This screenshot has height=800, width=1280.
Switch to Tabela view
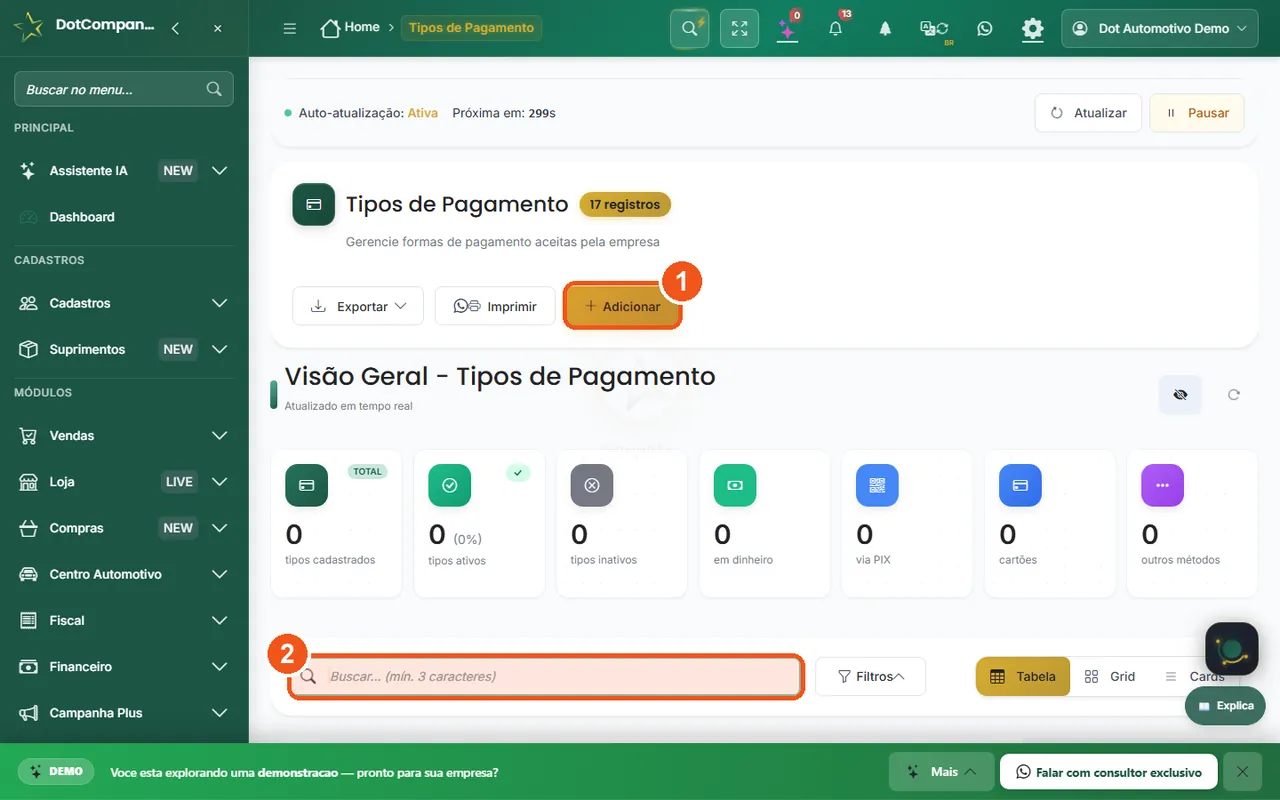coord(1023,676)
